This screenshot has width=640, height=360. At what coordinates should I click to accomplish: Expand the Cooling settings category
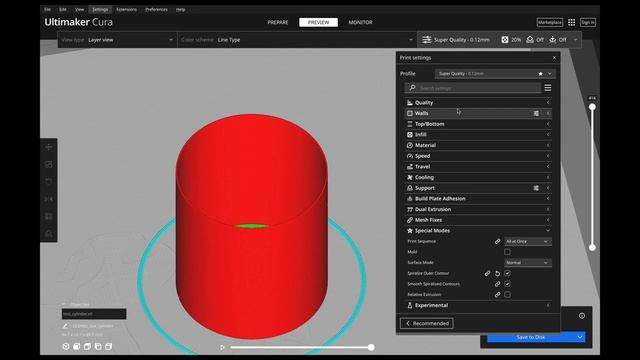coord(478,177)
